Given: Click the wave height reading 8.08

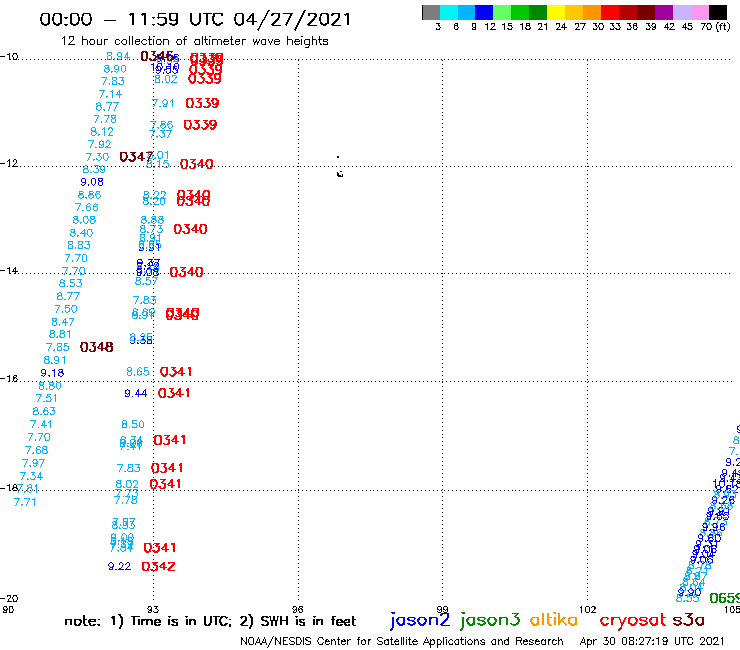Looking at the screenshot, I should tap(84, 220).
